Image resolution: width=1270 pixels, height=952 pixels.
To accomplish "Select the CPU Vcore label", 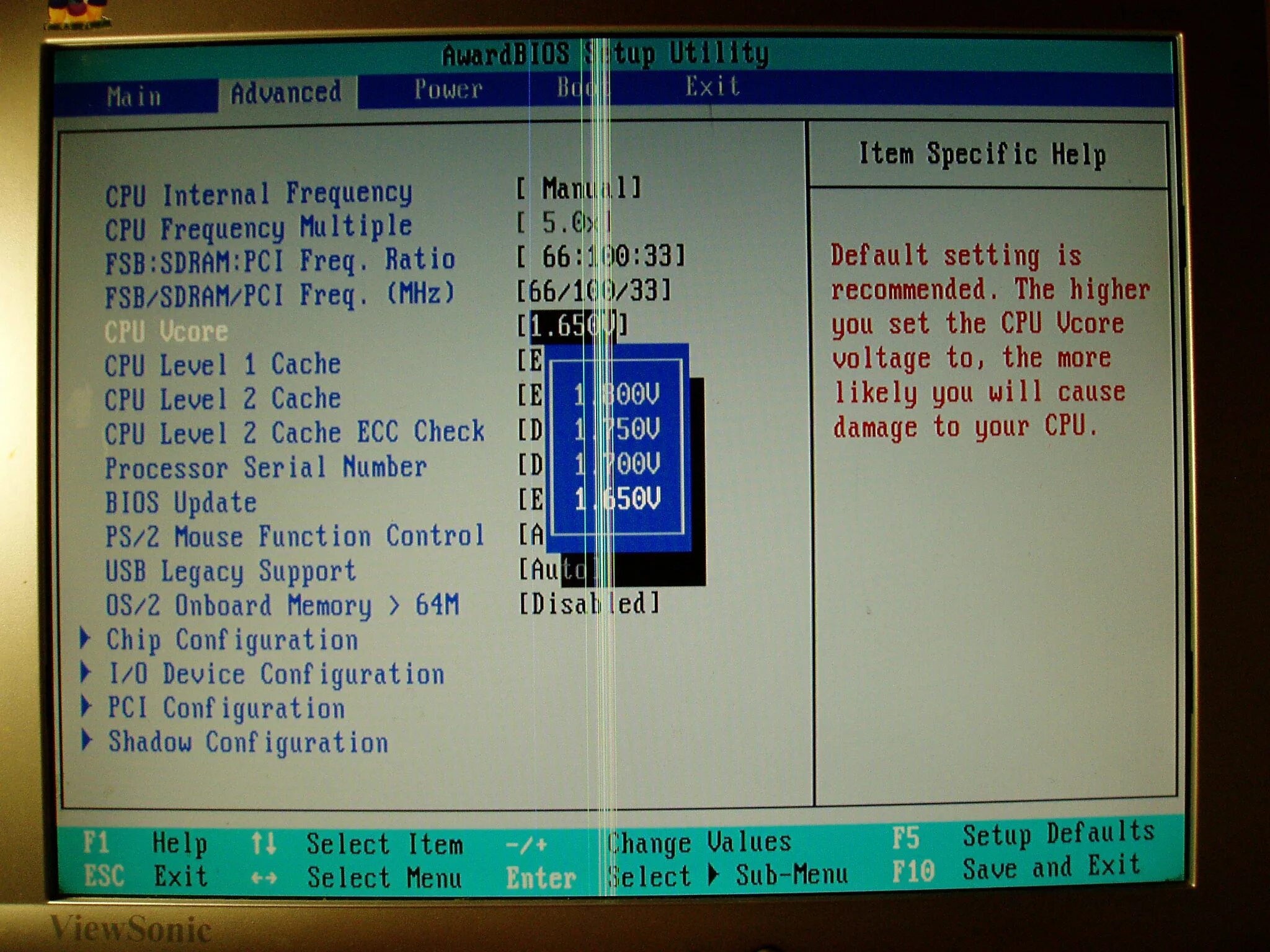I will [x=166, y=332].
